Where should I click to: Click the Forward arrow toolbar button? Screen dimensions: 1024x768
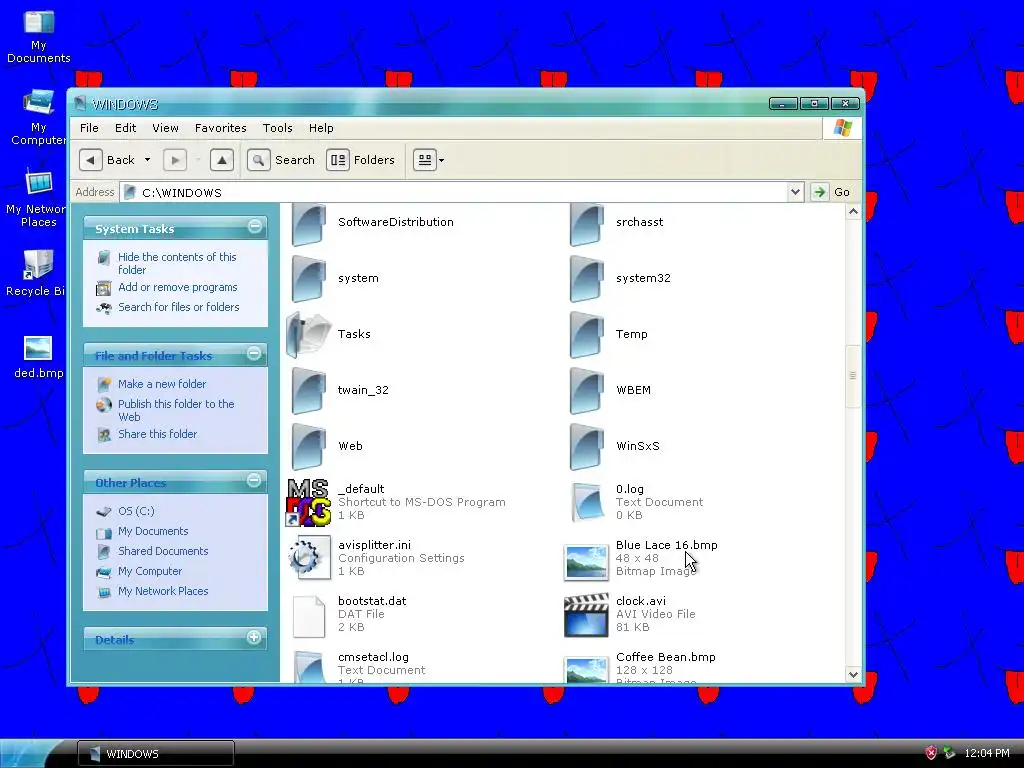click(174, 160)
